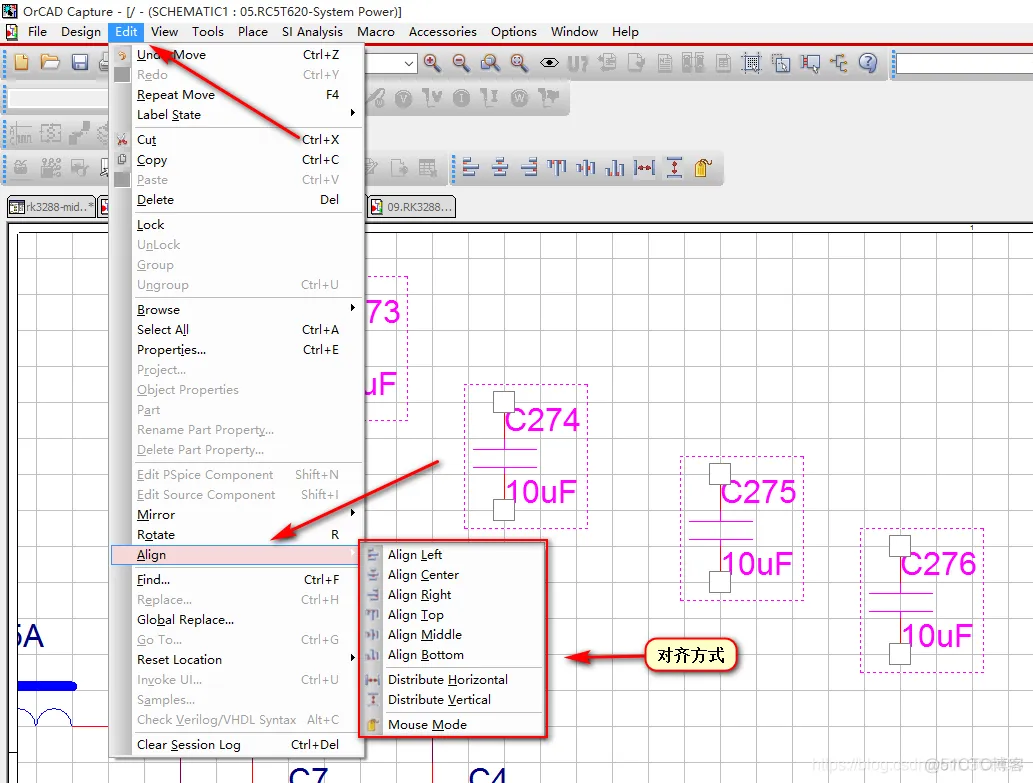Viewport: 1033px width, 783px height.
Task: Click the Save floppy disk icon
Action: click(80, 63)
